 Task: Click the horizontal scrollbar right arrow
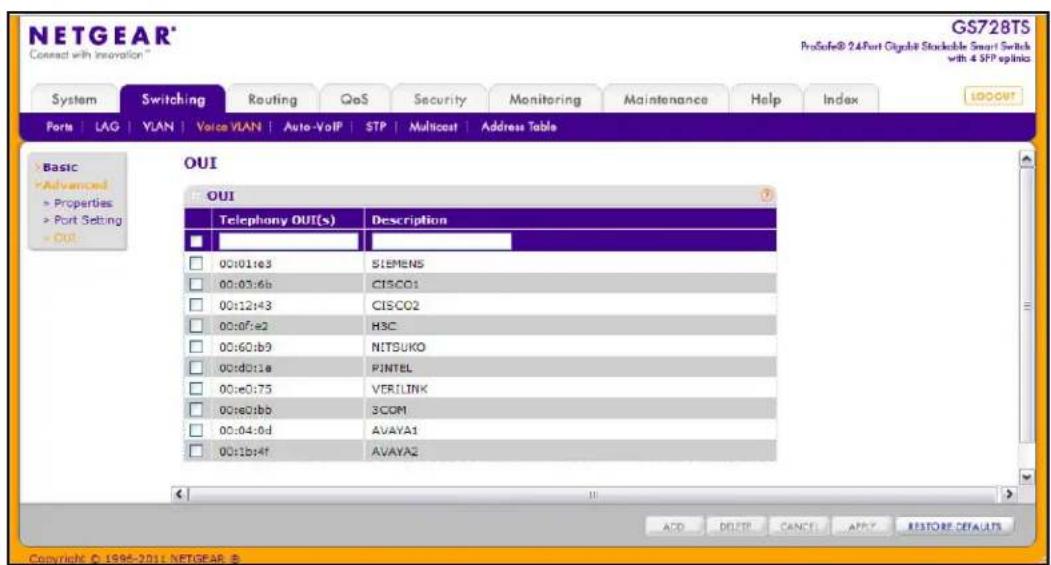pos(1007,495)
